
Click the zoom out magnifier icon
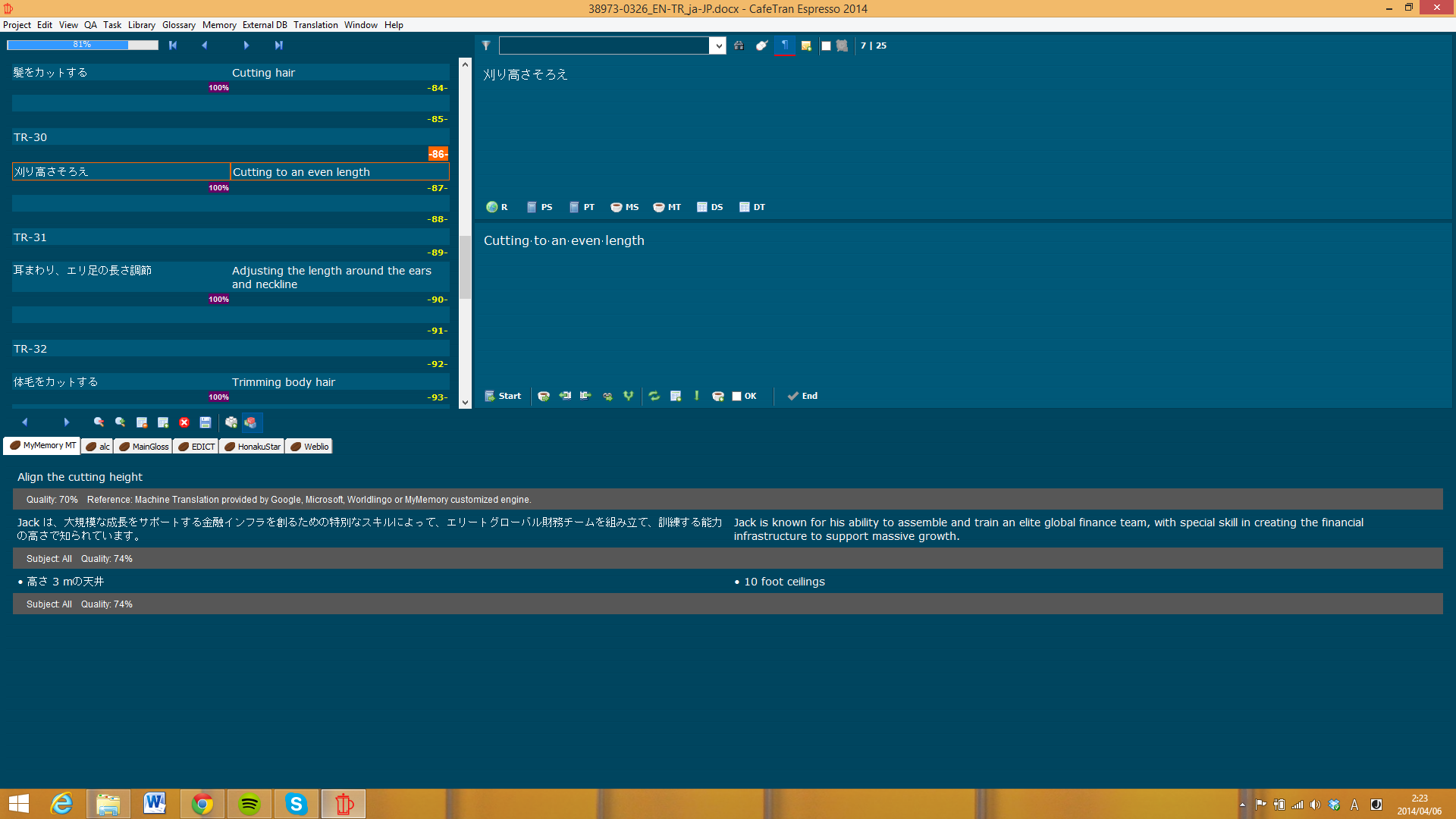pos(99,422)
